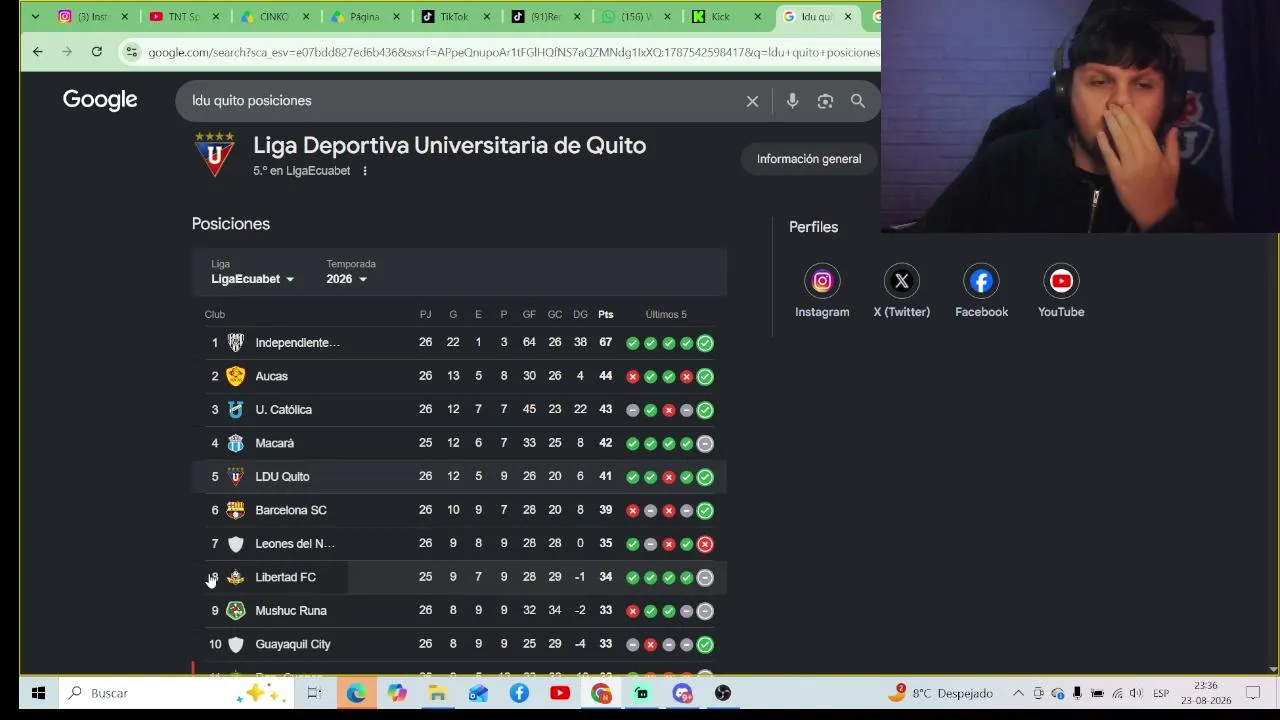Open Google Lens image search
The image size is (1280, 720).
click(x=825, y=101)
